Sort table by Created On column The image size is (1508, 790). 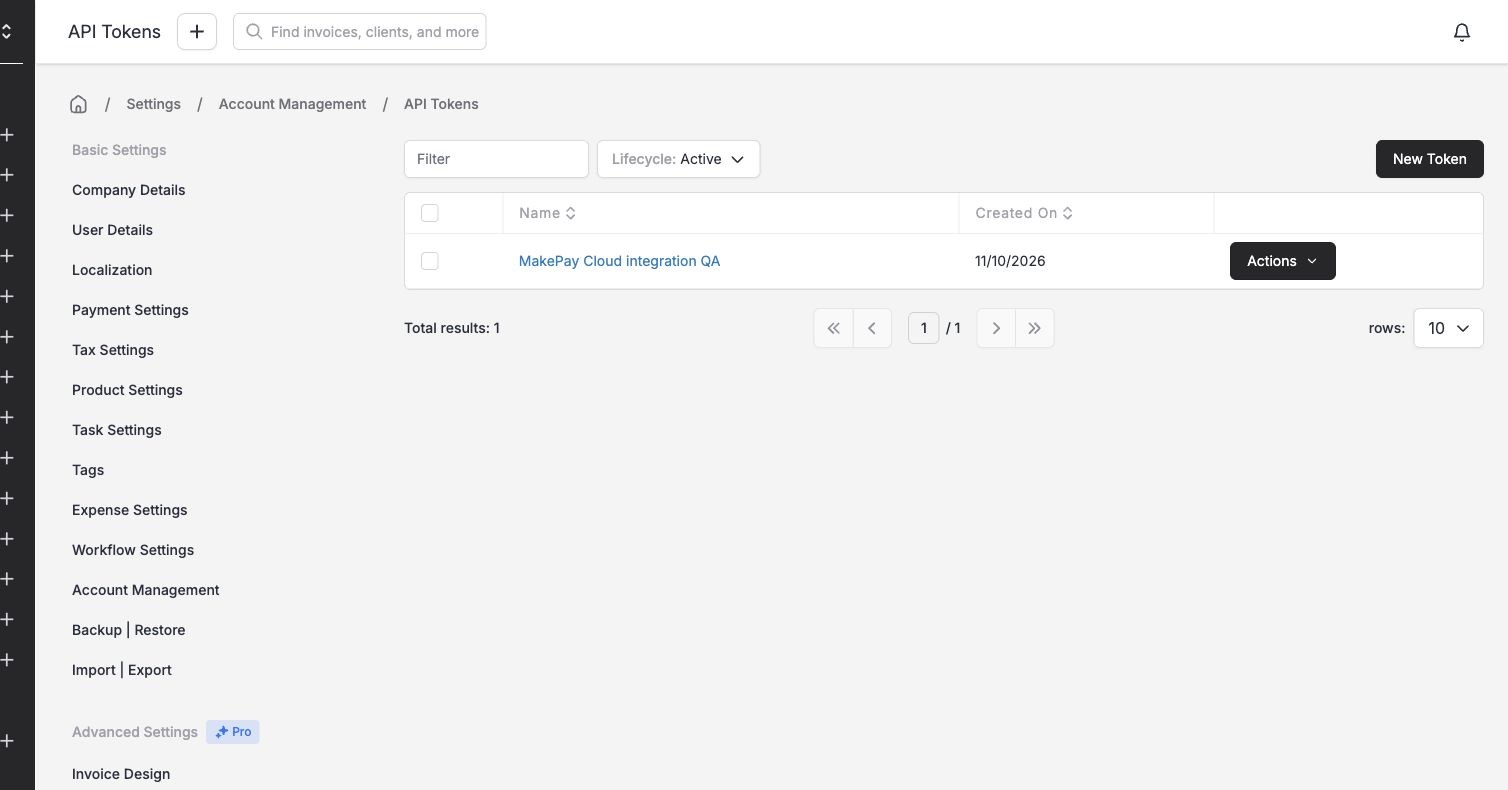tap(1024, 213)
